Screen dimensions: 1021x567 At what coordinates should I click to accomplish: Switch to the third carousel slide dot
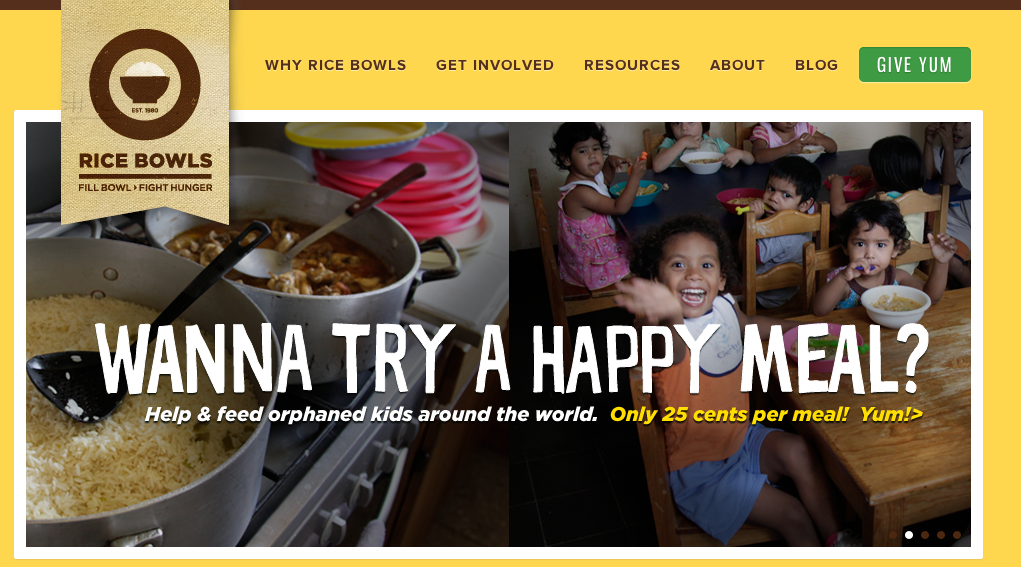(x=925, y=535)
